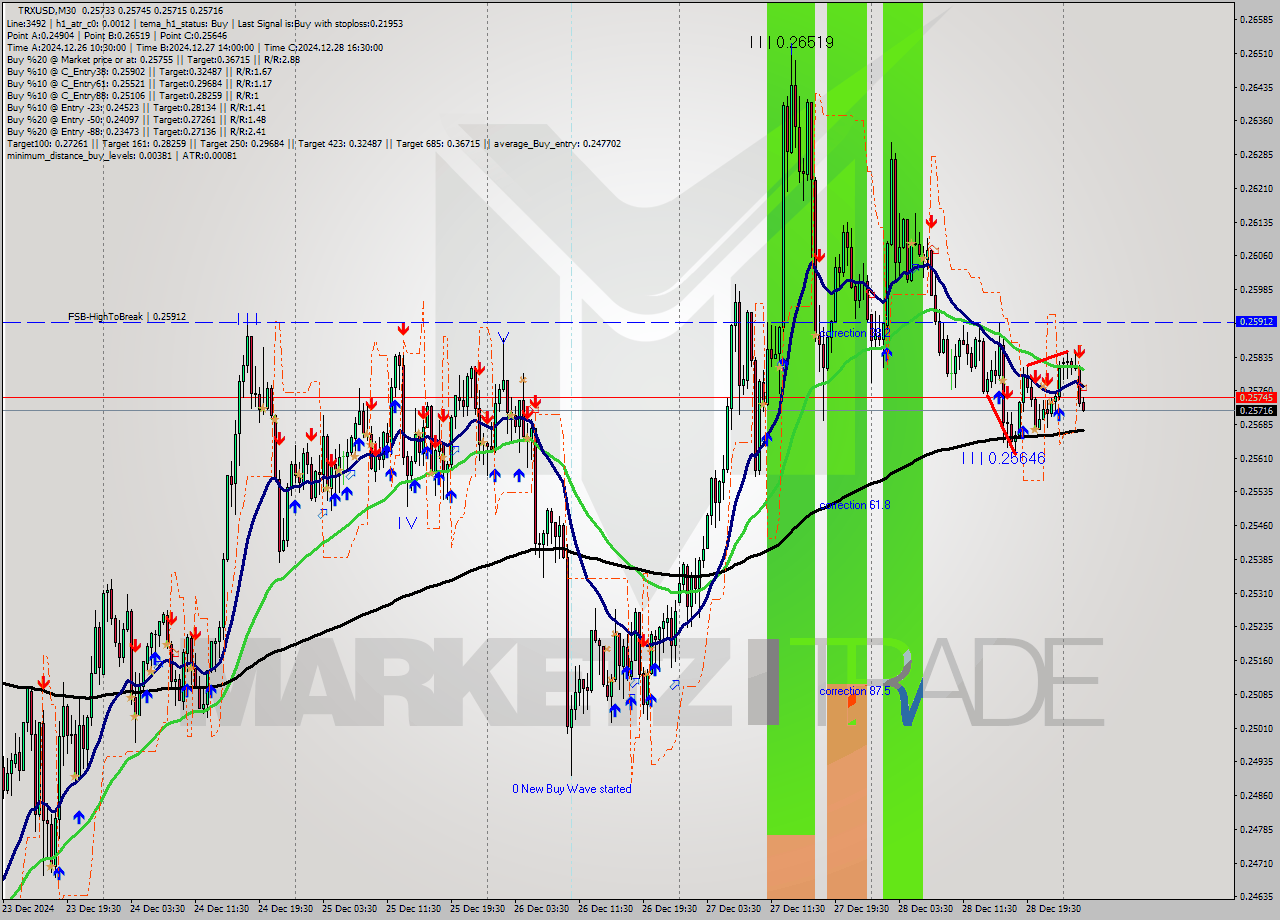Click the 0.26285 price axis value
The height and width of the screenshot is (920, 1280).
[1257, 154]
